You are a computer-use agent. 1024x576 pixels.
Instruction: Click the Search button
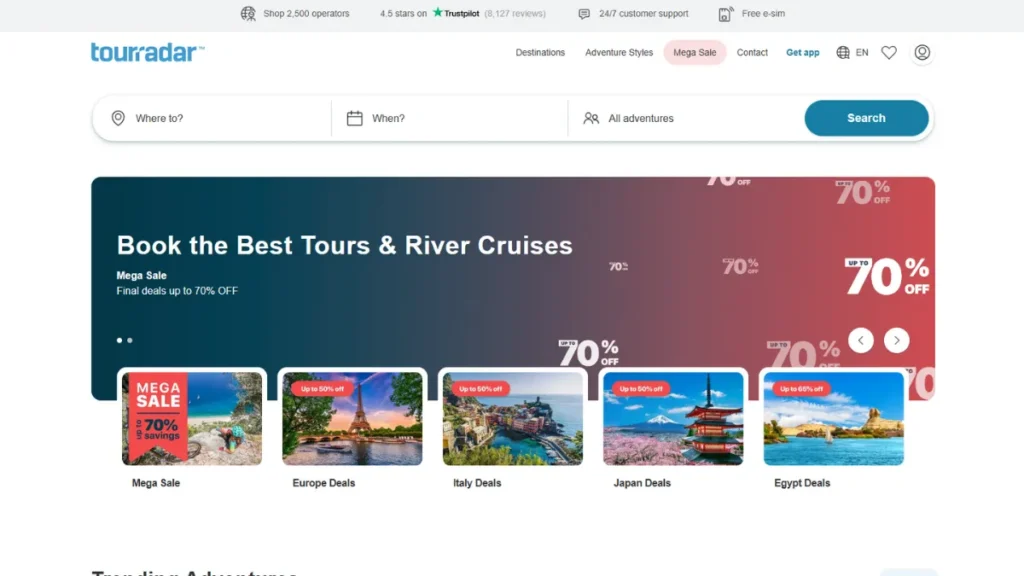click(x=866, y=118)
